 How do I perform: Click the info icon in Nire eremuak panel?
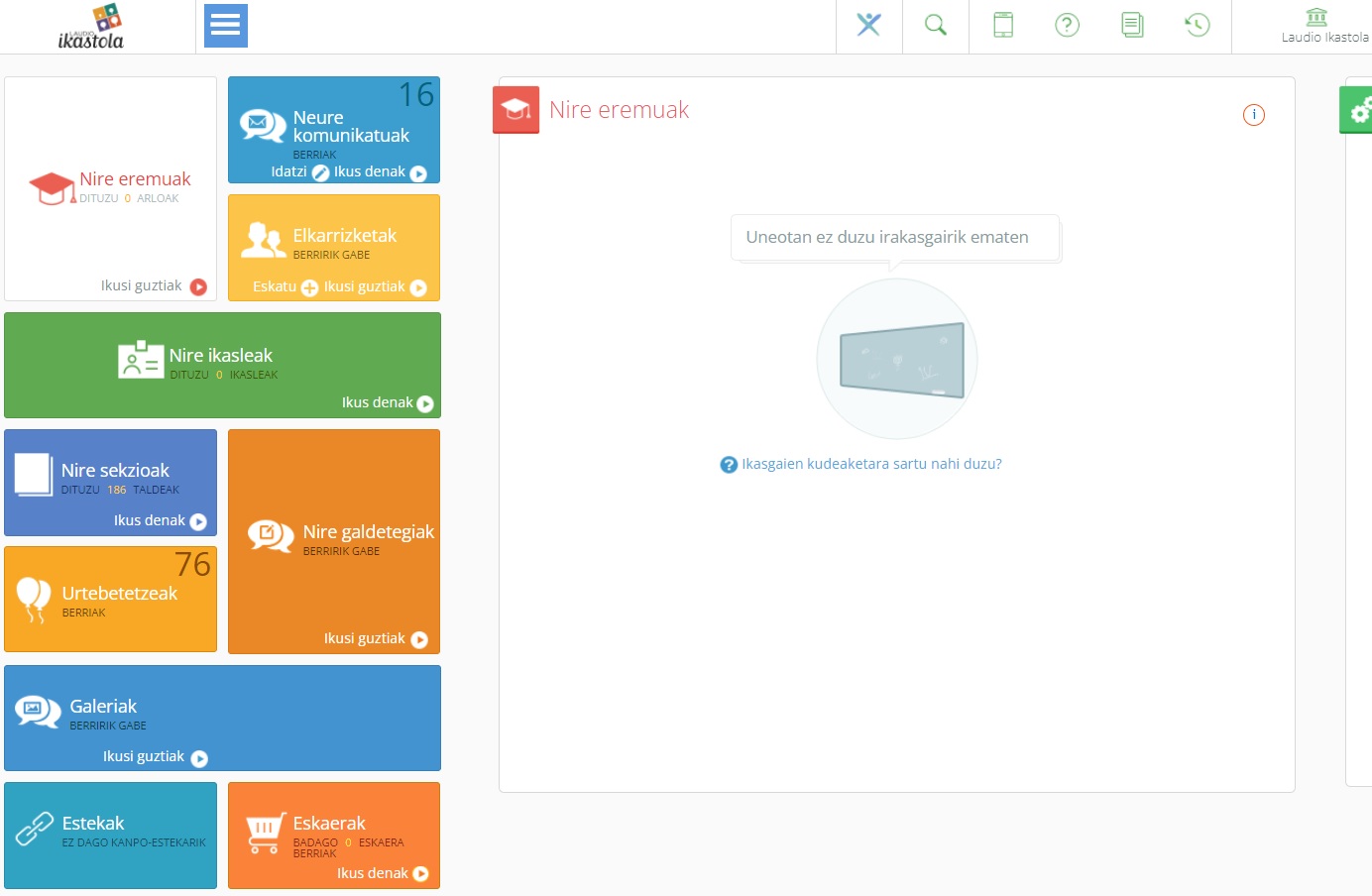point(1253,115)
